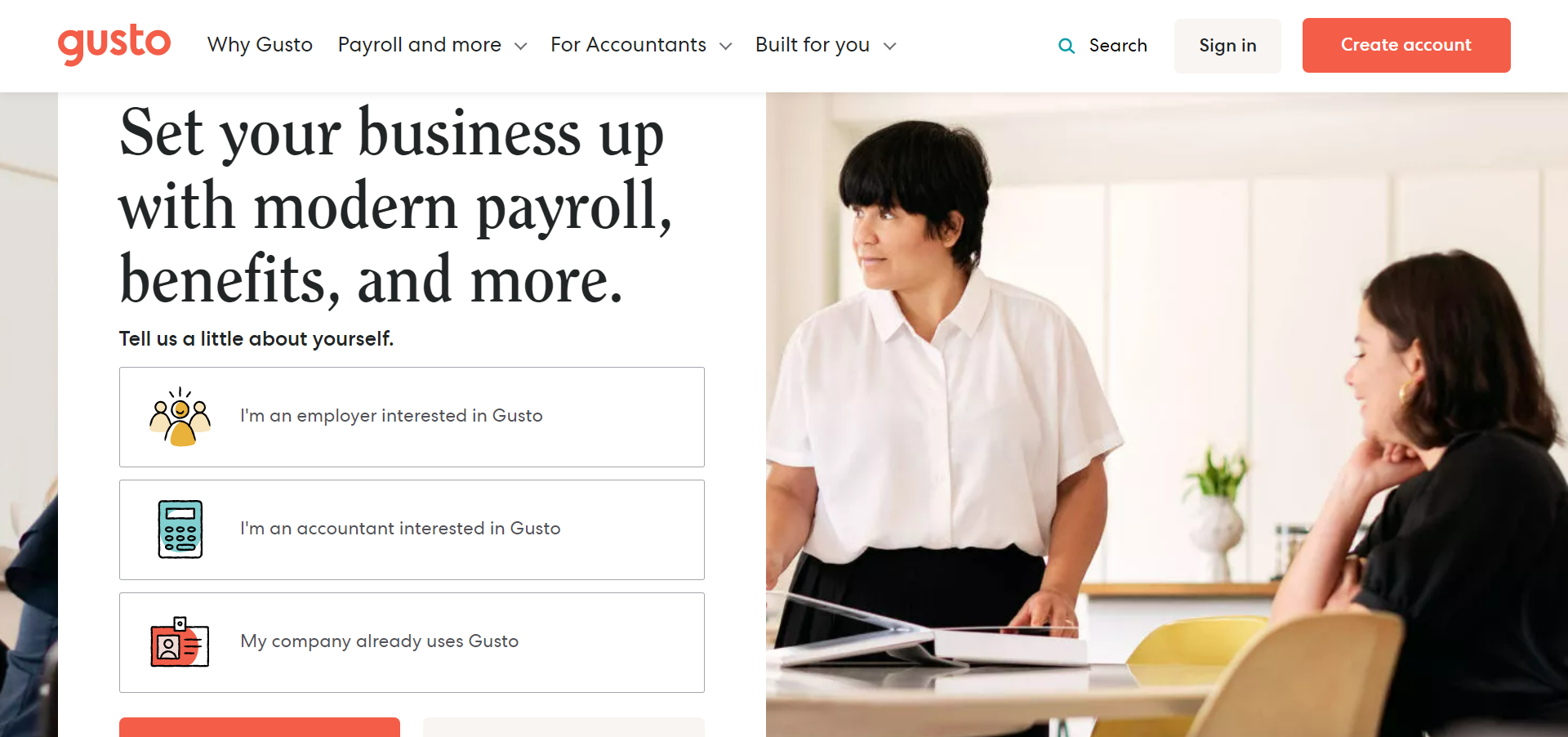Click the ID badge icon
1568x737 pixels.
pyautogui.click(x=180, y=642)
